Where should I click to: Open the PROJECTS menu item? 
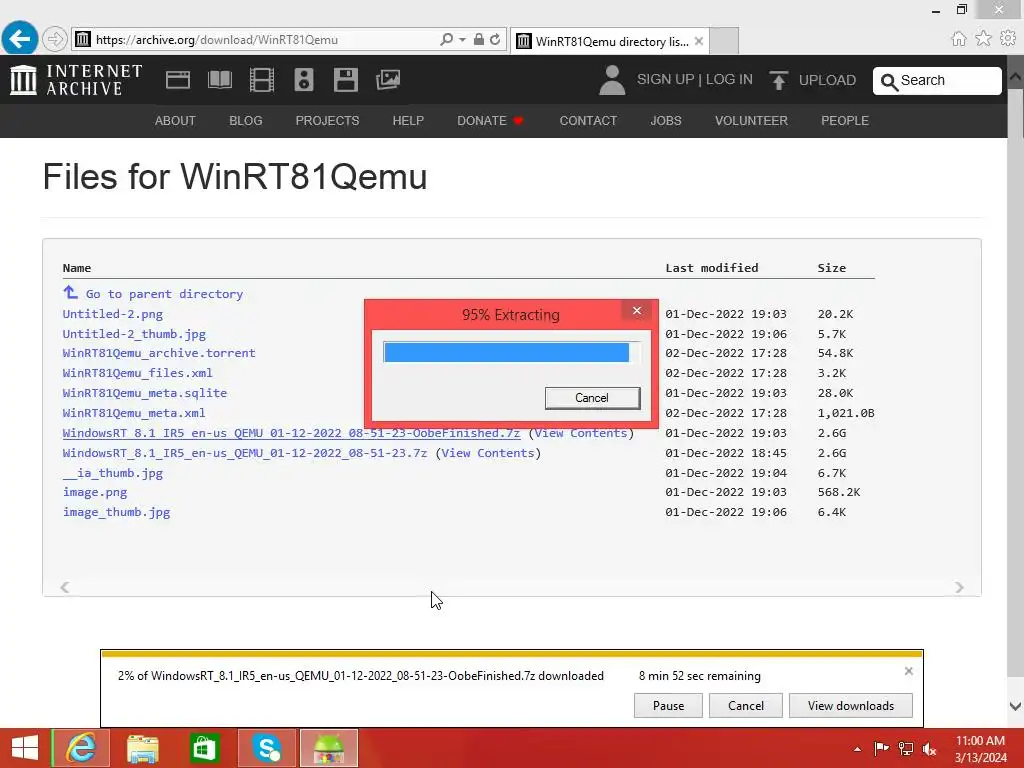(327, 121)
